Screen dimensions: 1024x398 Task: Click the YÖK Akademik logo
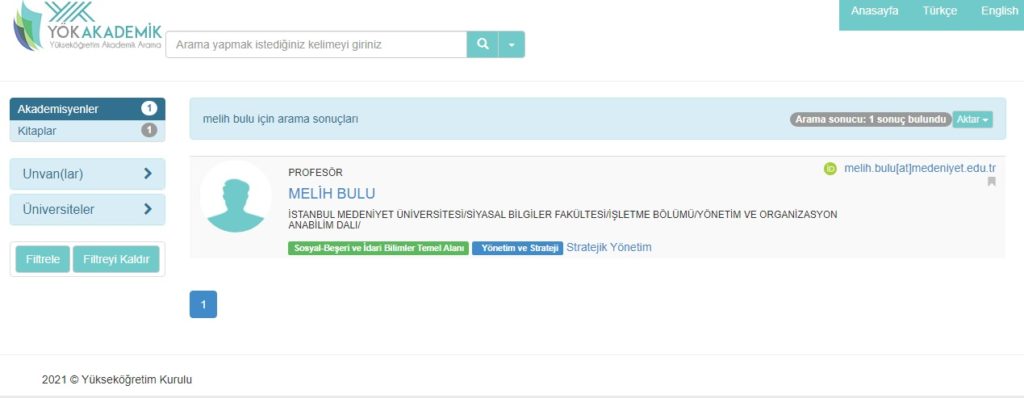[x=88, y=27]
